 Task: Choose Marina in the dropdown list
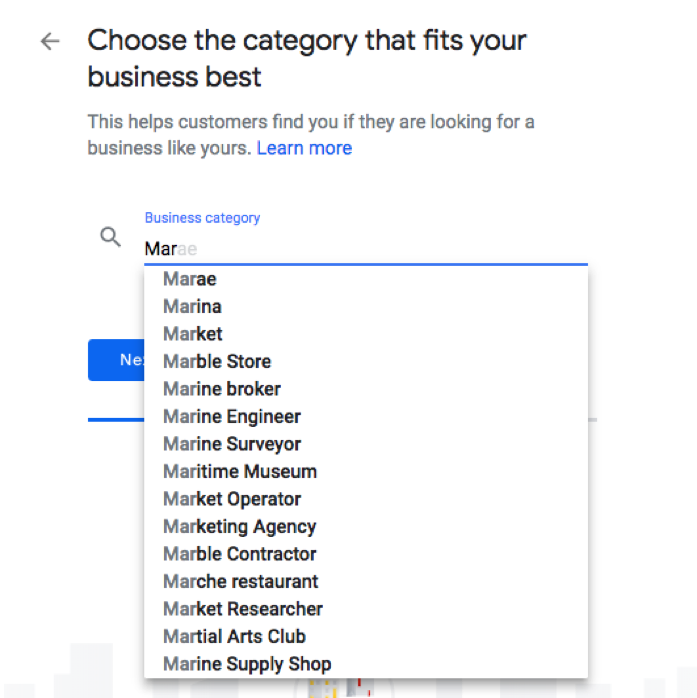[x=193, y=306]
